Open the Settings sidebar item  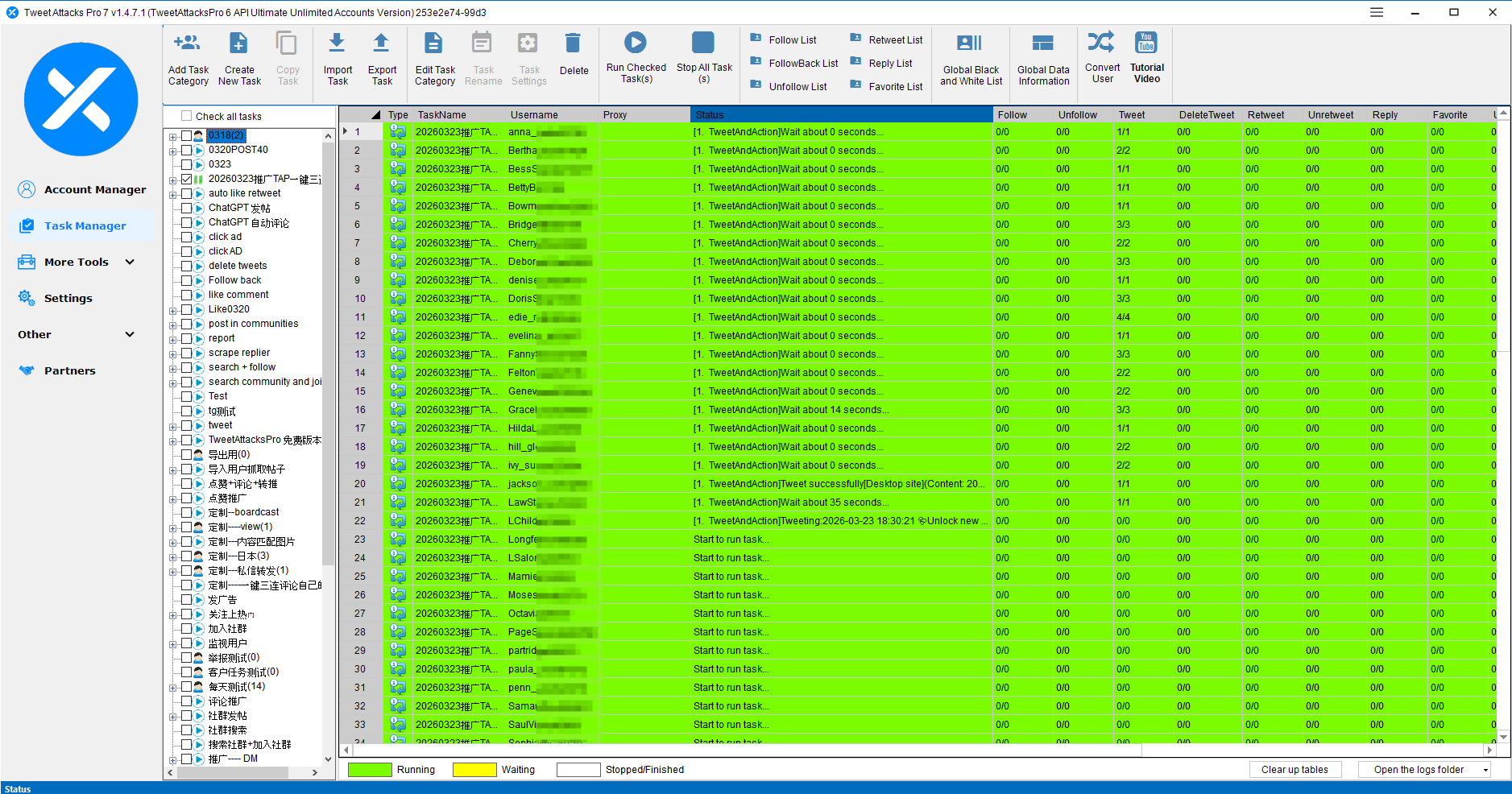[x=68, y=298]
